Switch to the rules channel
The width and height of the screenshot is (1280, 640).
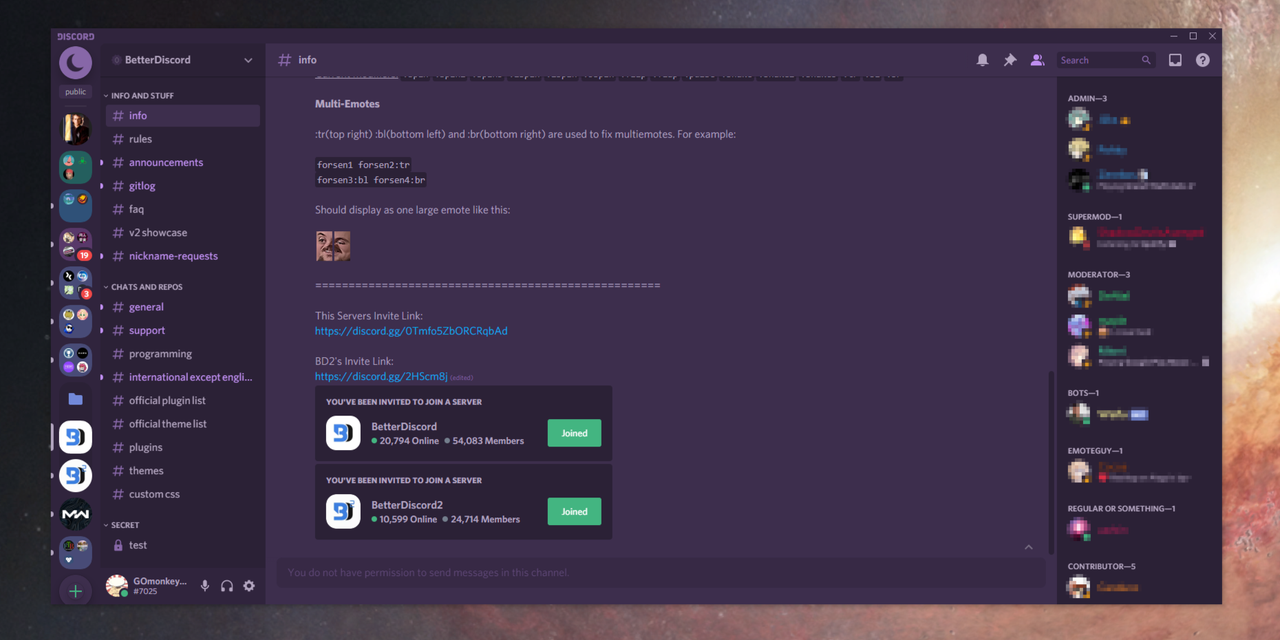pos(140,139)
